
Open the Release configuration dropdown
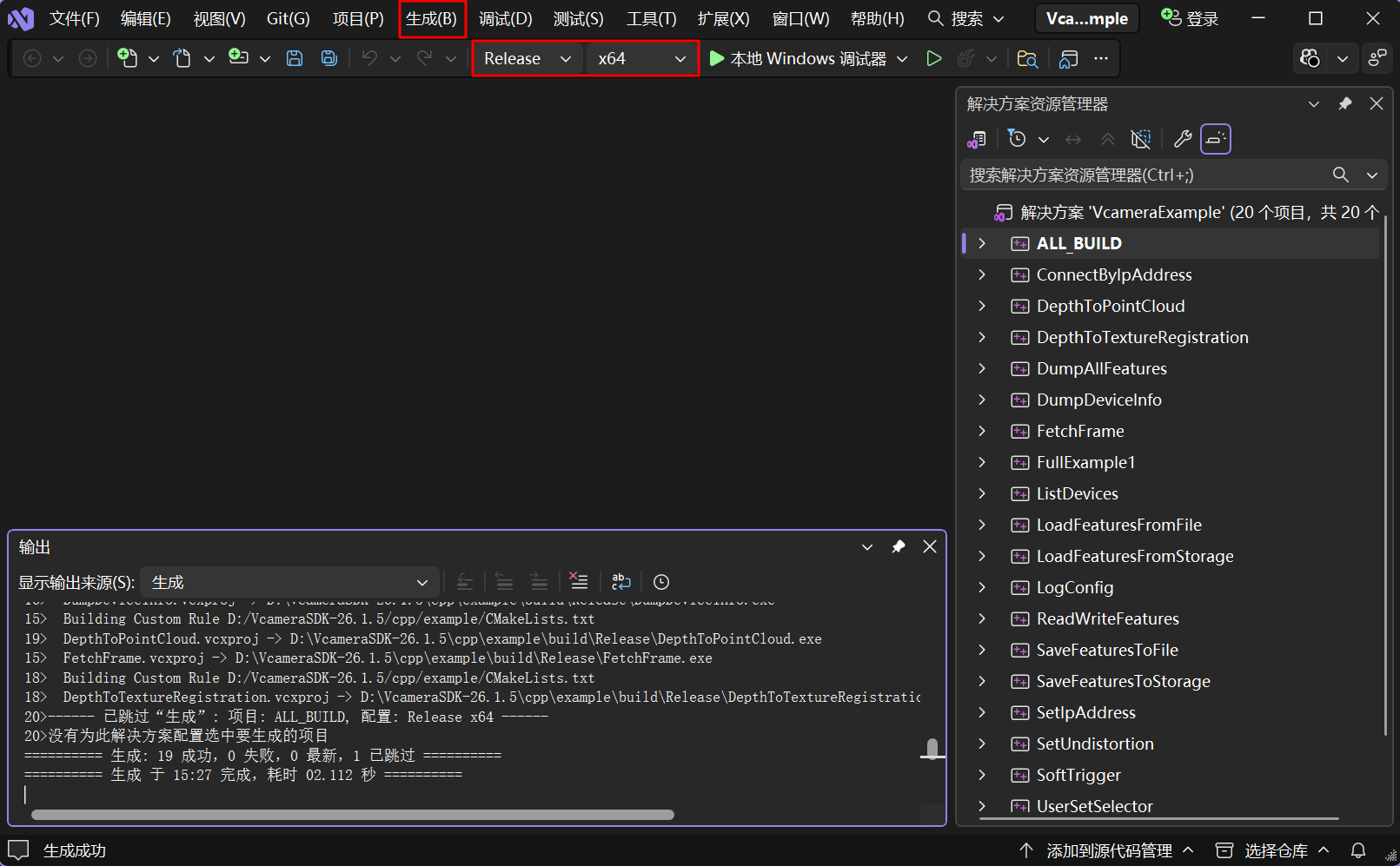(528, 58)
